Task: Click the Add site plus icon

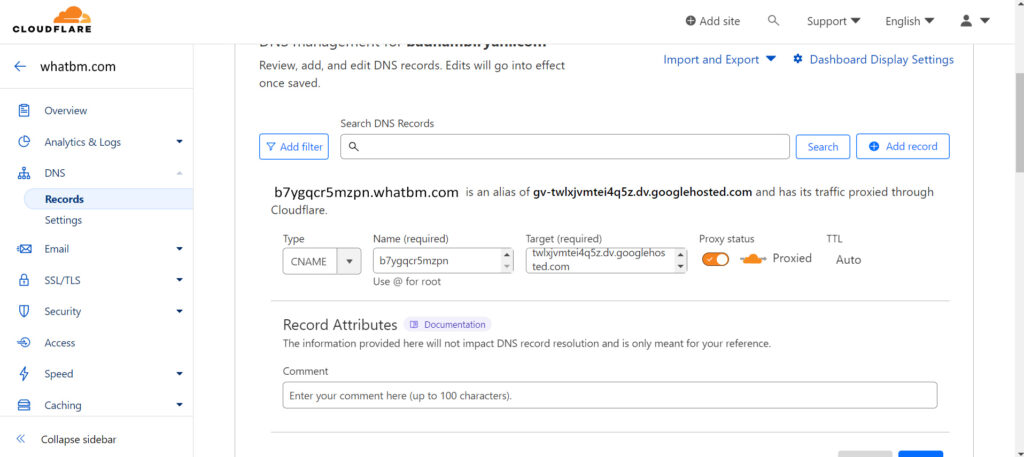Action: 690,21
